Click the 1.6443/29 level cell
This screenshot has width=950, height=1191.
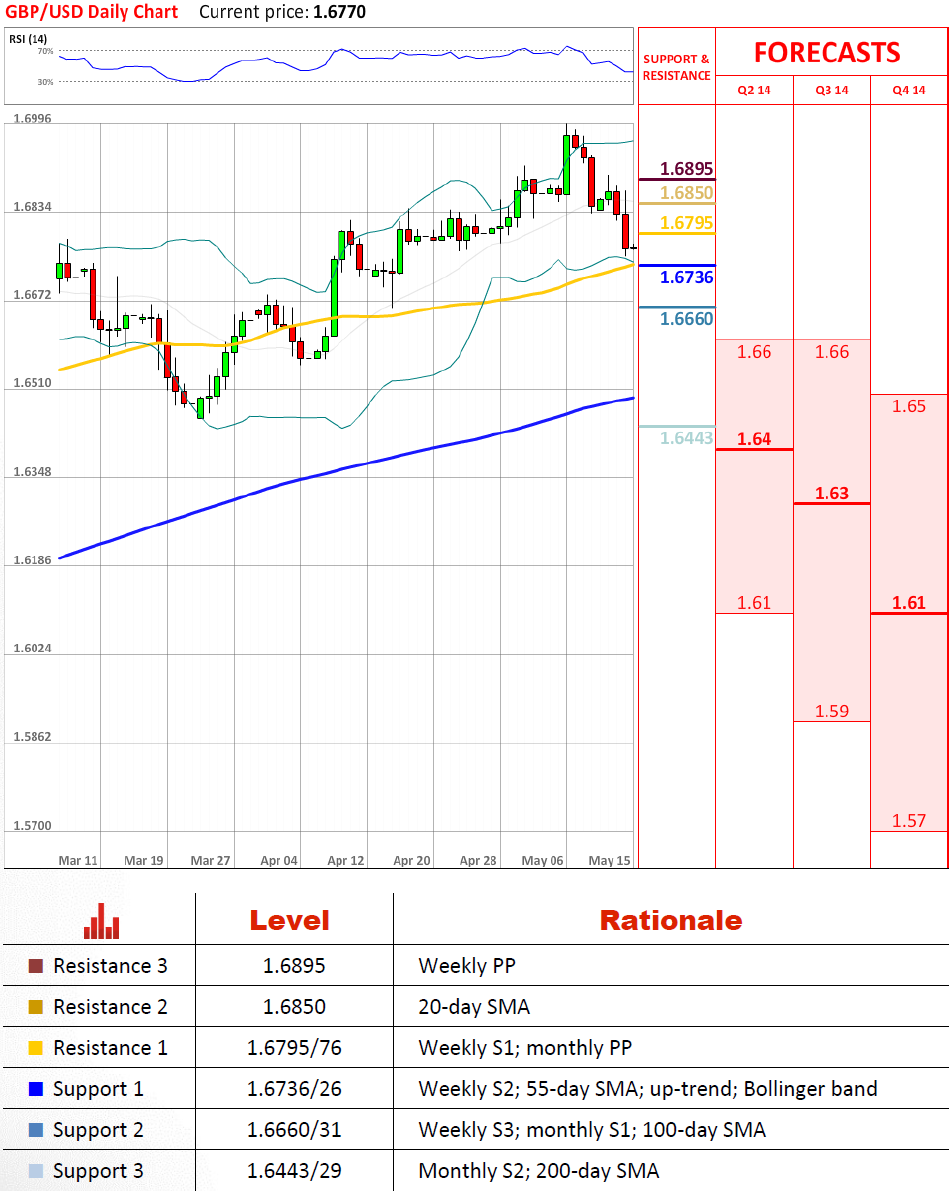[294, 1171]
